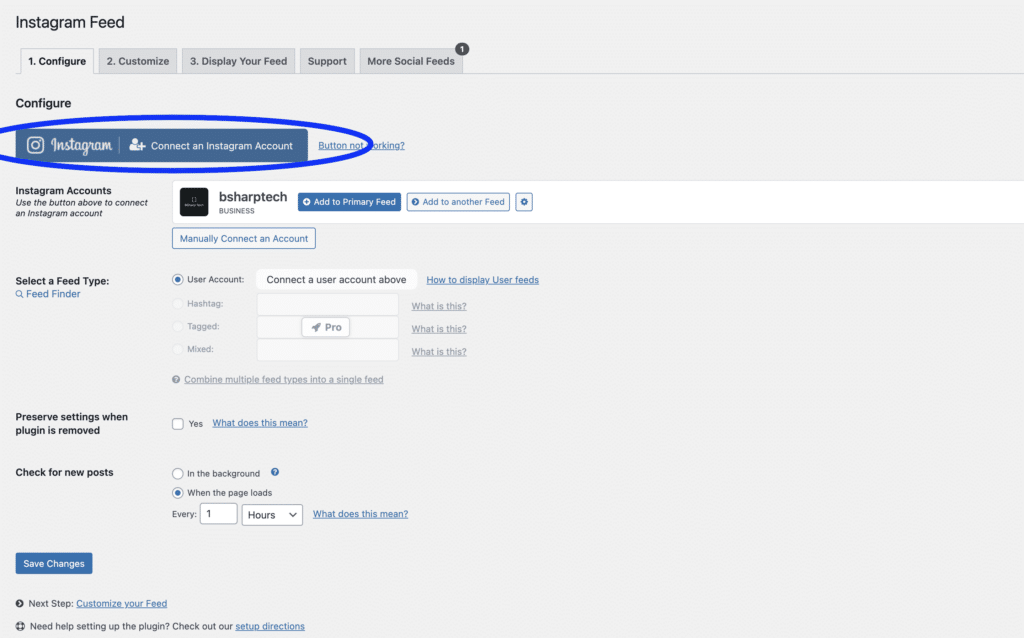1024x638 pixels.
Task: Select the User Account radio button
Action: [x=178, y=279]
